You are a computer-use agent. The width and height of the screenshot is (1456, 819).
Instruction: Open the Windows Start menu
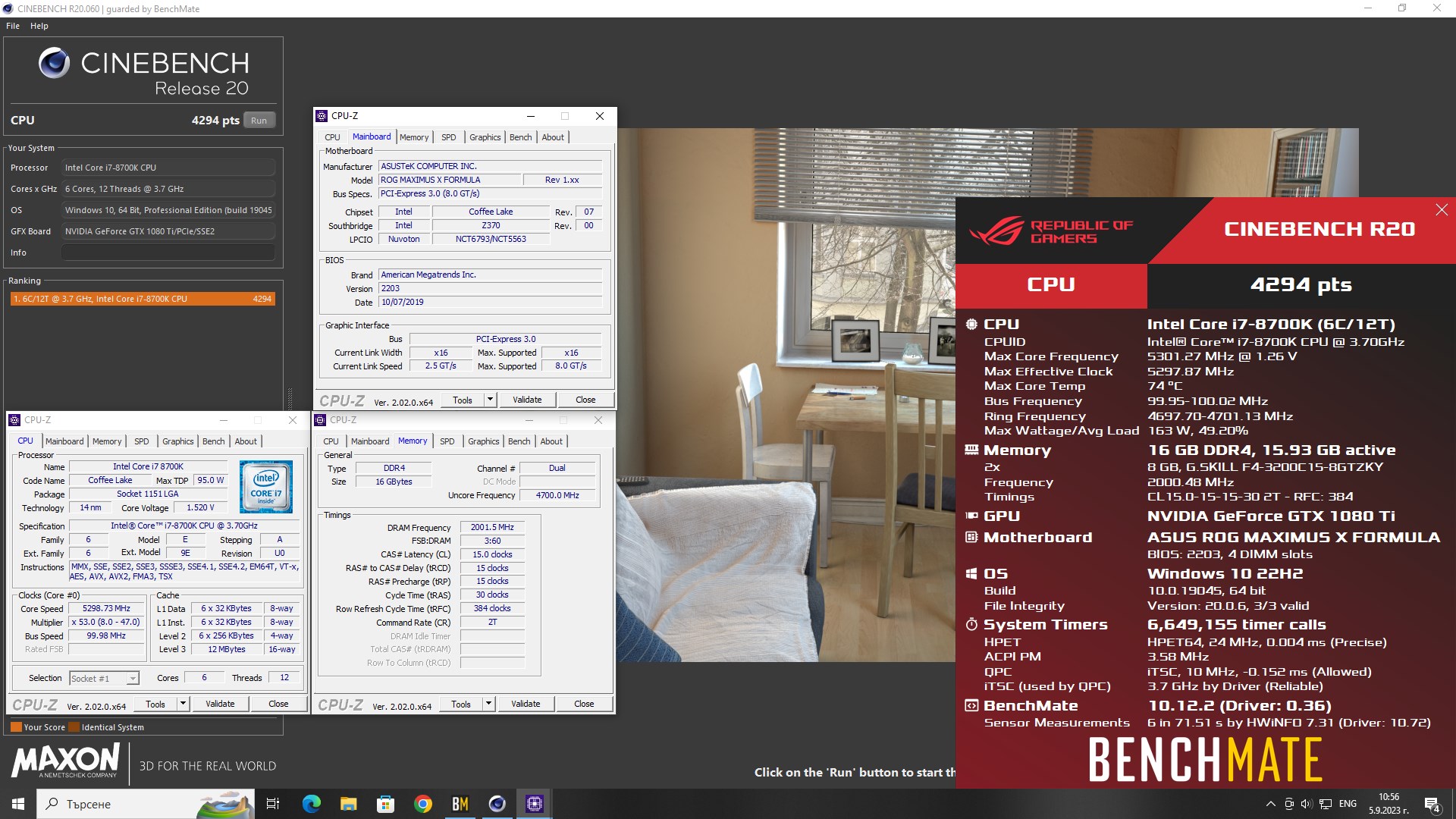point(18,804)
